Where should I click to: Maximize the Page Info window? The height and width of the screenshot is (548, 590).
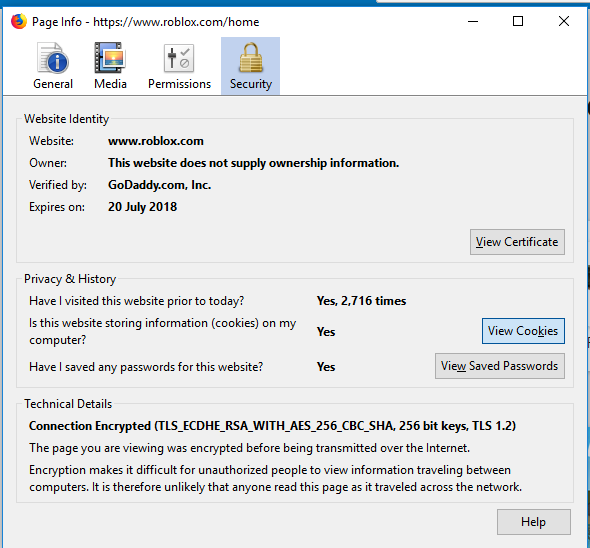(x=518, y=21)
